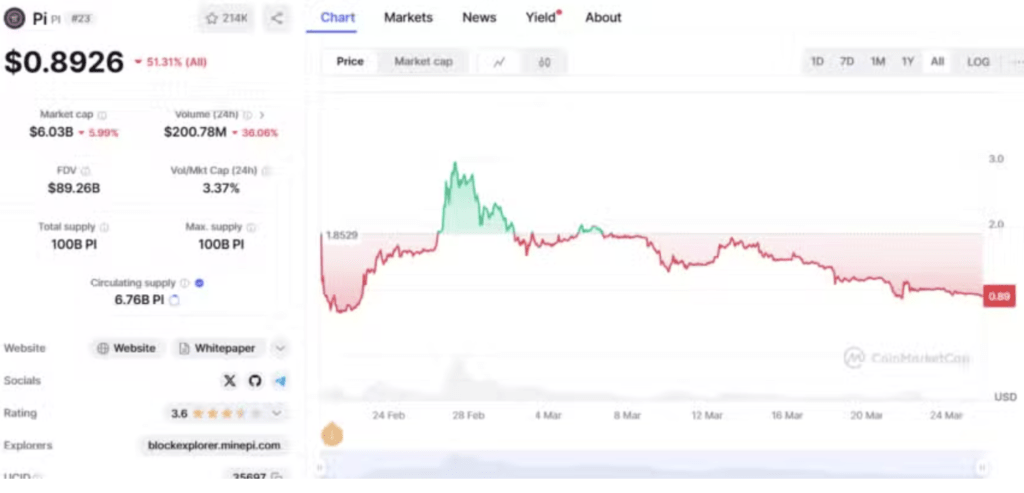Open the Website link button
Screen dimensions: 1024x493
point(127,348)
